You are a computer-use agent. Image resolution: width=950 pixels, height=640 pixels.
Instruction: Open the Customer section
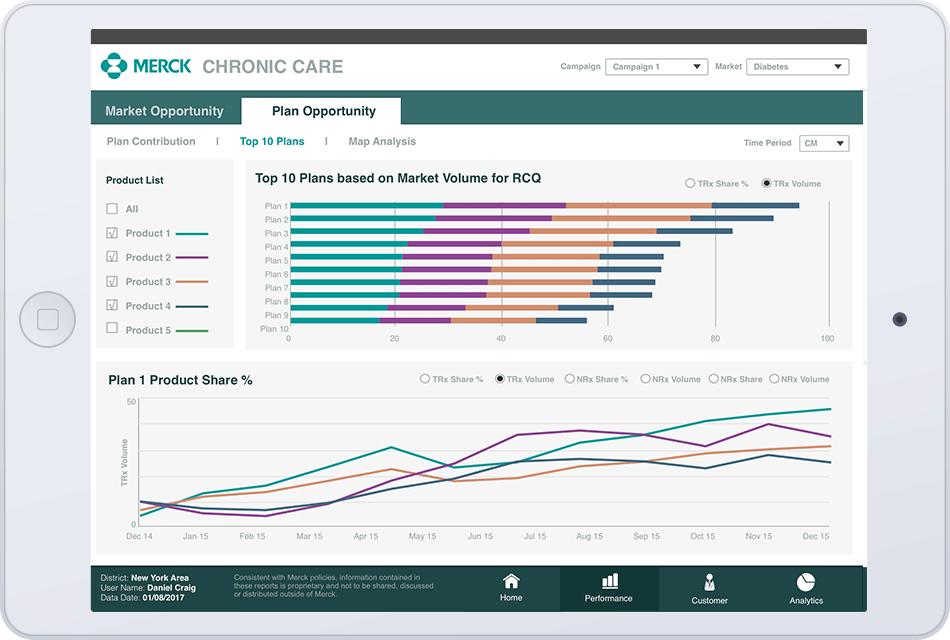coord(709,588)
